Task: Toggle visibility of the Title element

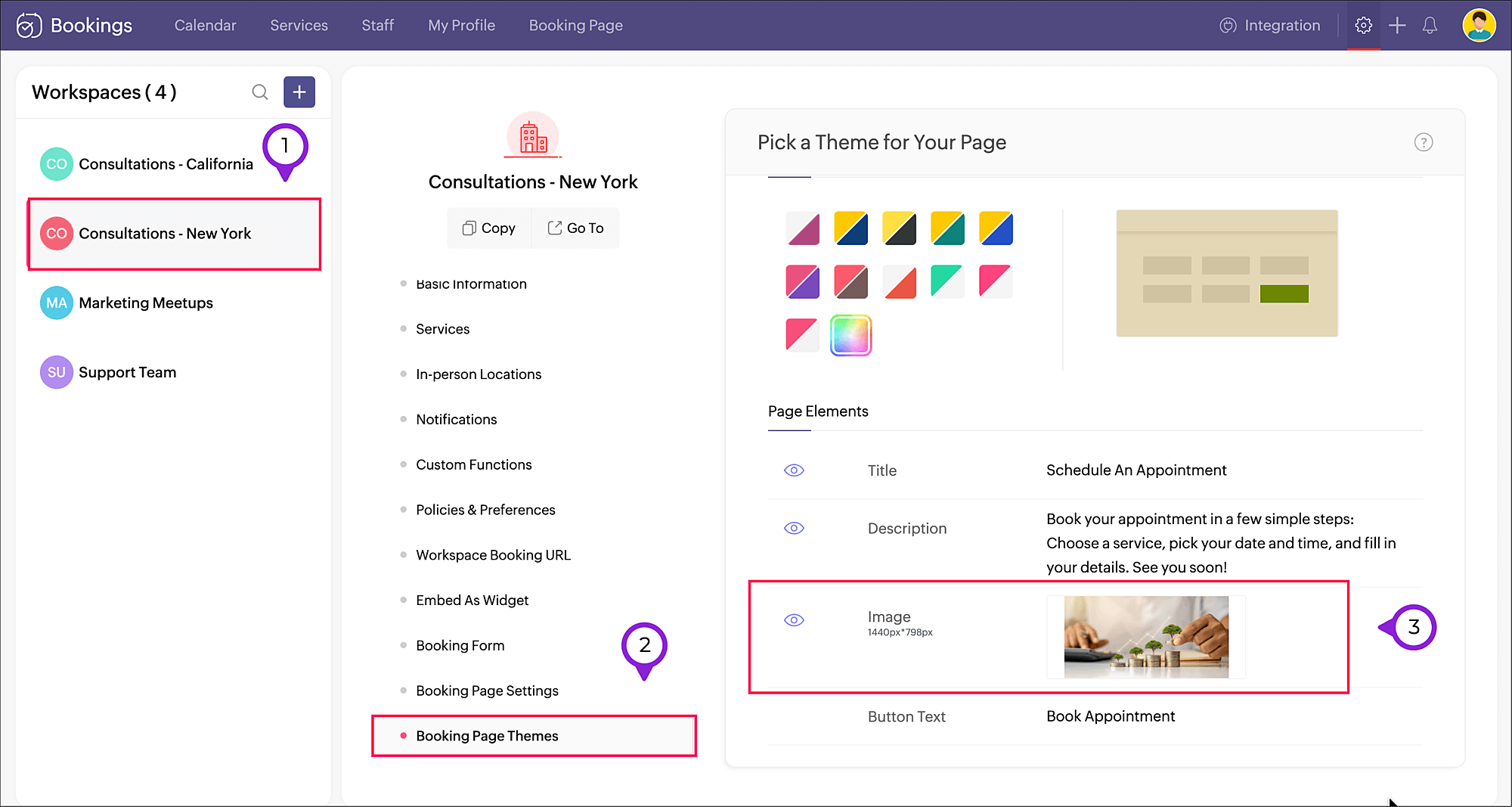Action: 794,470
